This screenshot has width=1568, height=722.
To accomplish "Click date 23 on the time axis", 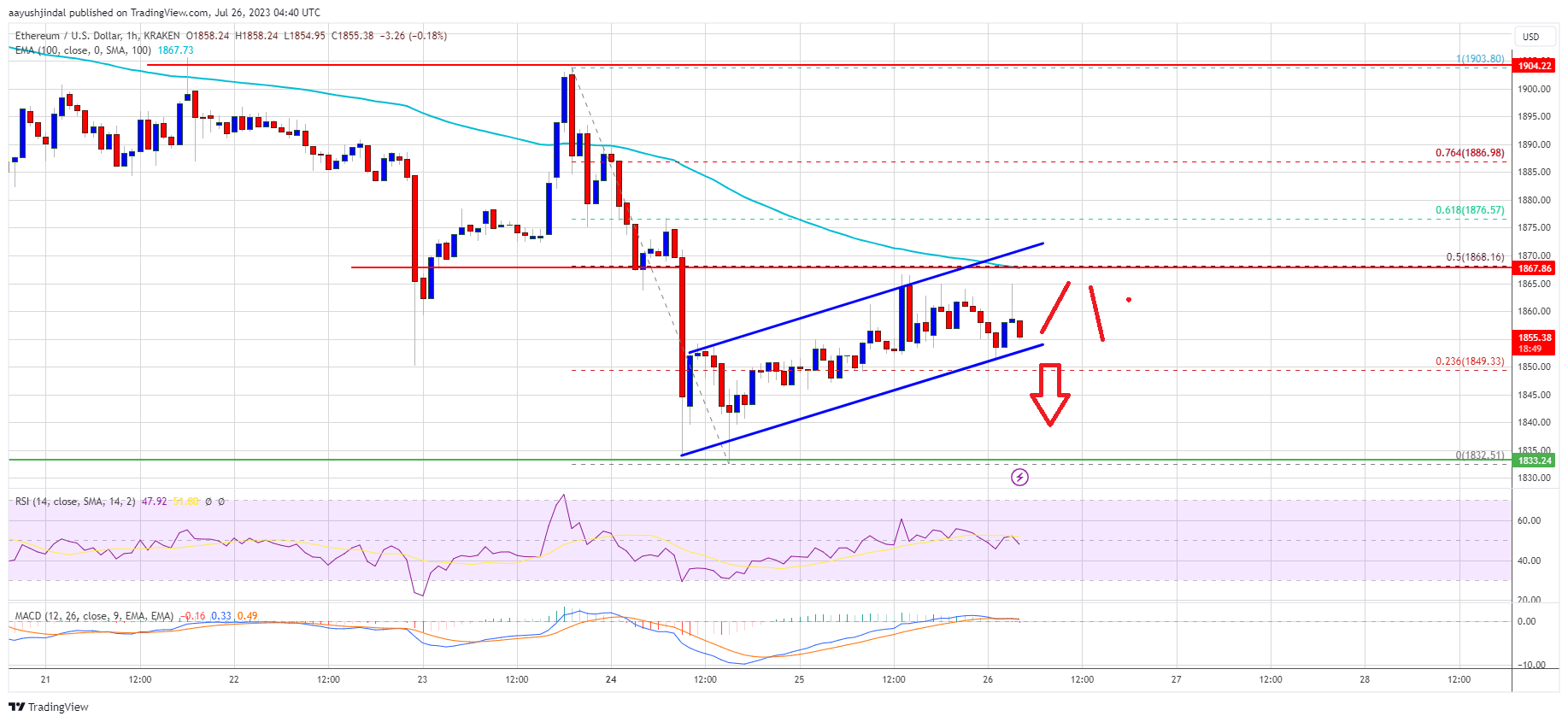I will pos(422,679).
